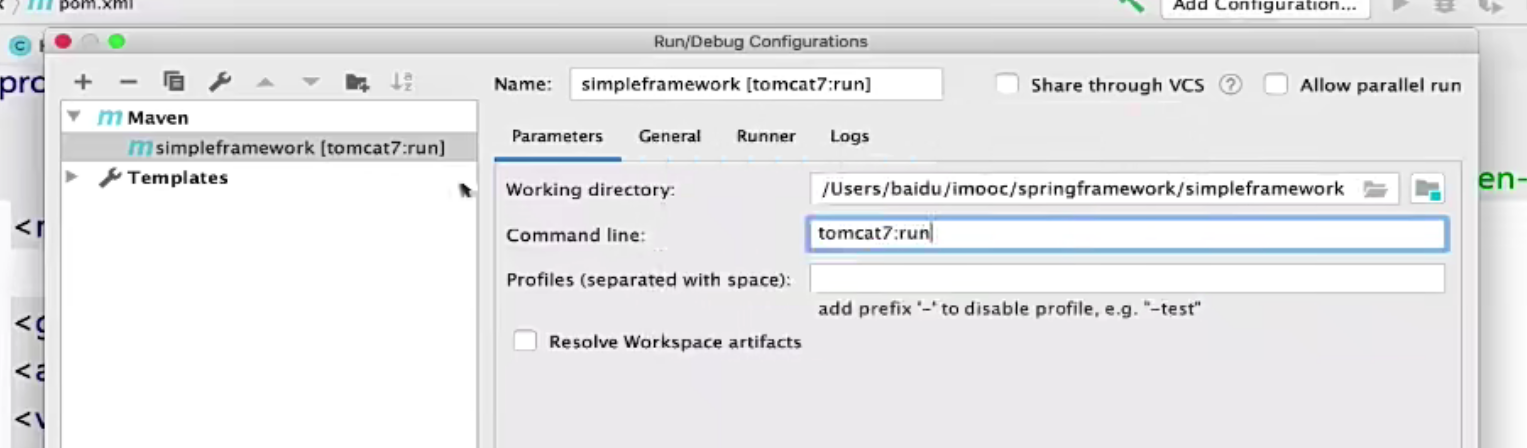This screenshot has width=1527, height=448.
Task: Open edit templates wrench icon
Action: tap(220, 83)
